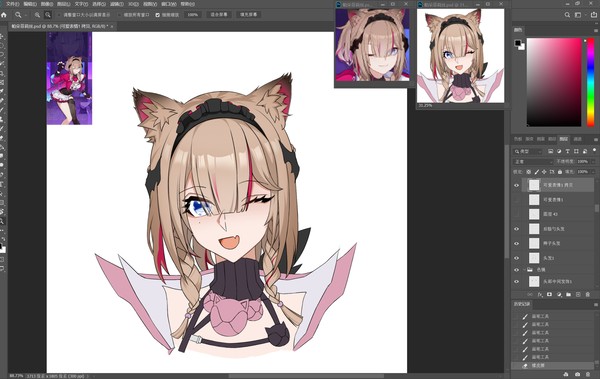Open the 历史记录 panel menu
This screenshot has width=600, height=379.
[596, 304]
